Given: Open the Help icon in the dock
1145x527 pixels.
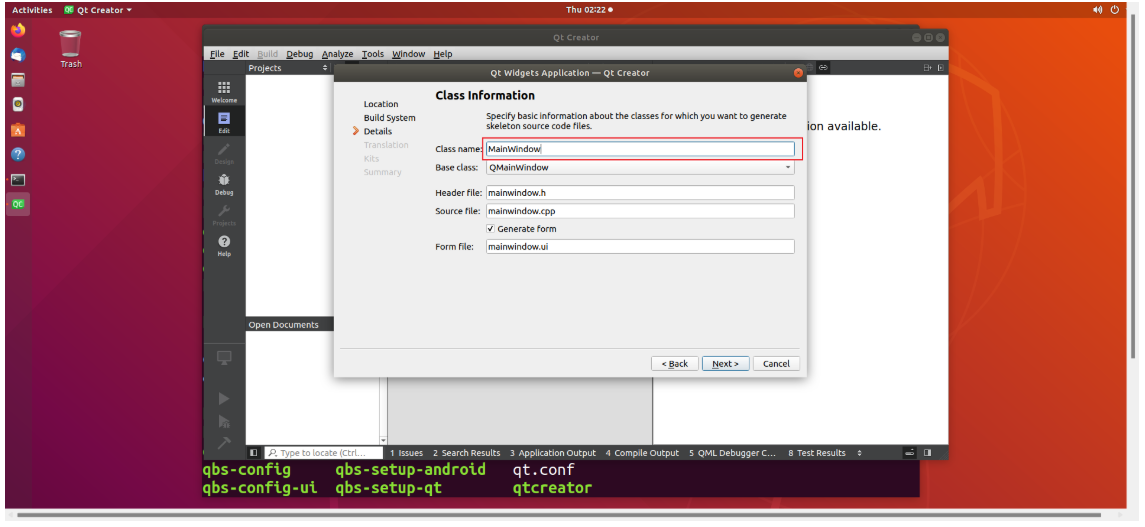Looking at the screenshot, I should [x=18, y=155].
